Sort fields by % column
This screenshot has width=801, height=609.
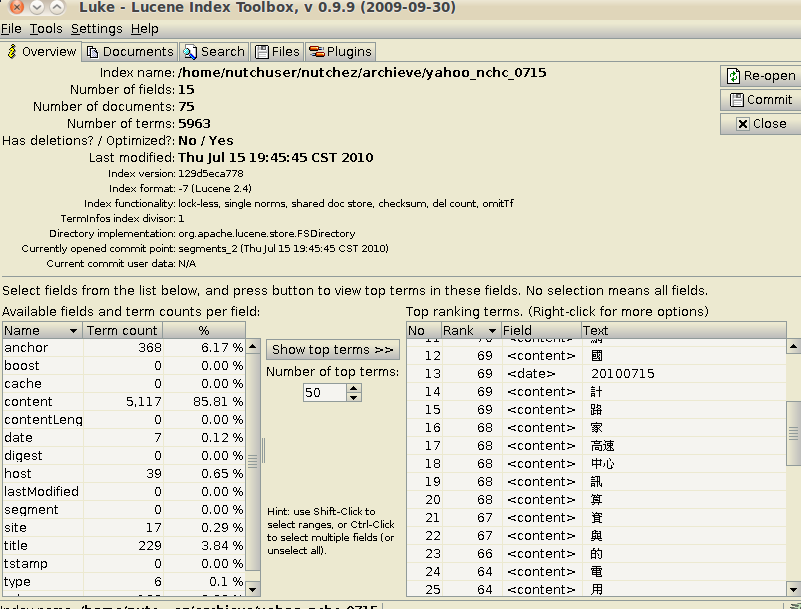(x=204, y=331)
